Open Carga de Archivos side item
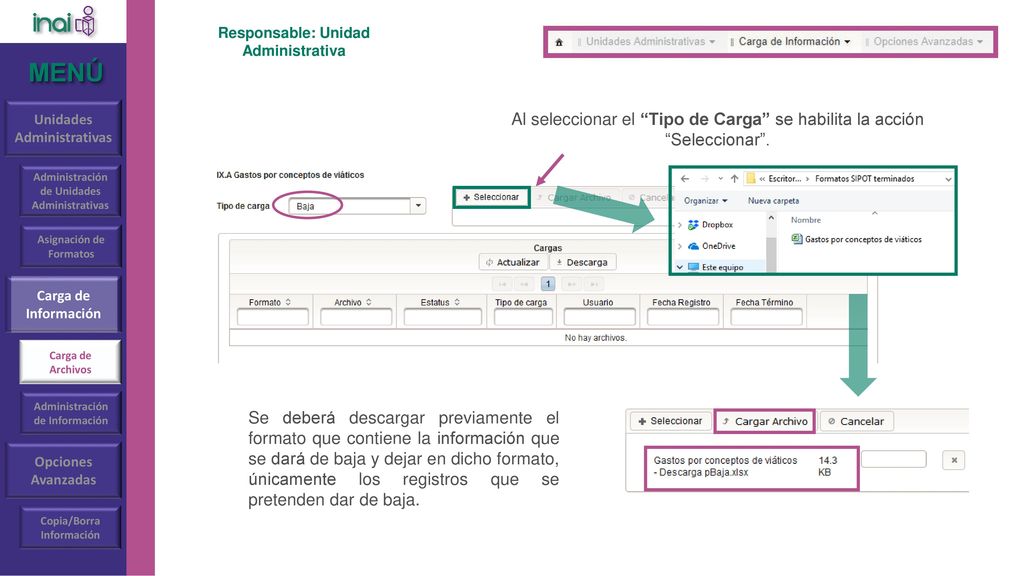1024x576 pixels. pyautogui.click(x=70, y=362)
